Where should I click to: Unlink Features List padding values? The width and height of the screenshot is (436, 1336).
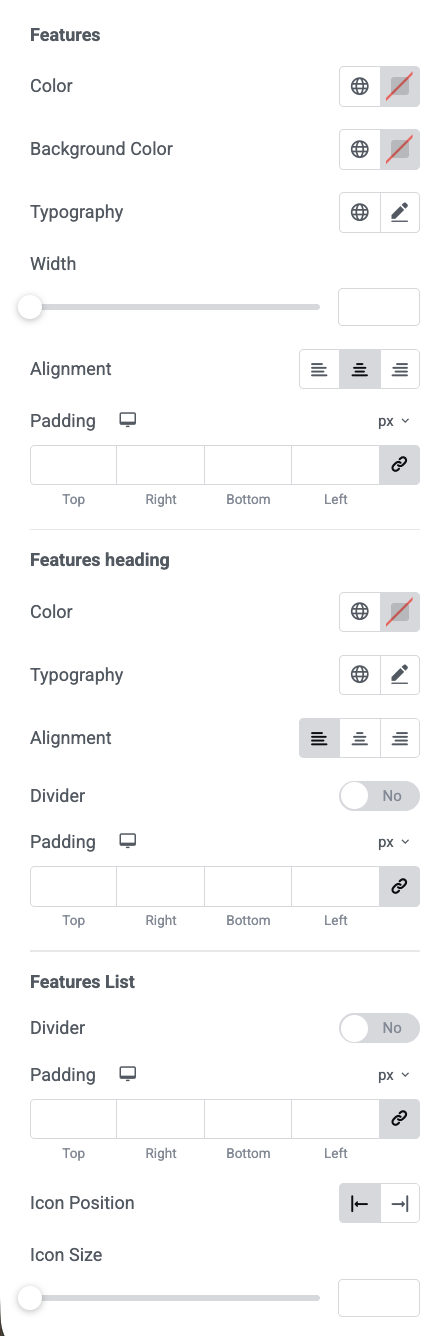click(x=399, y=1119)
